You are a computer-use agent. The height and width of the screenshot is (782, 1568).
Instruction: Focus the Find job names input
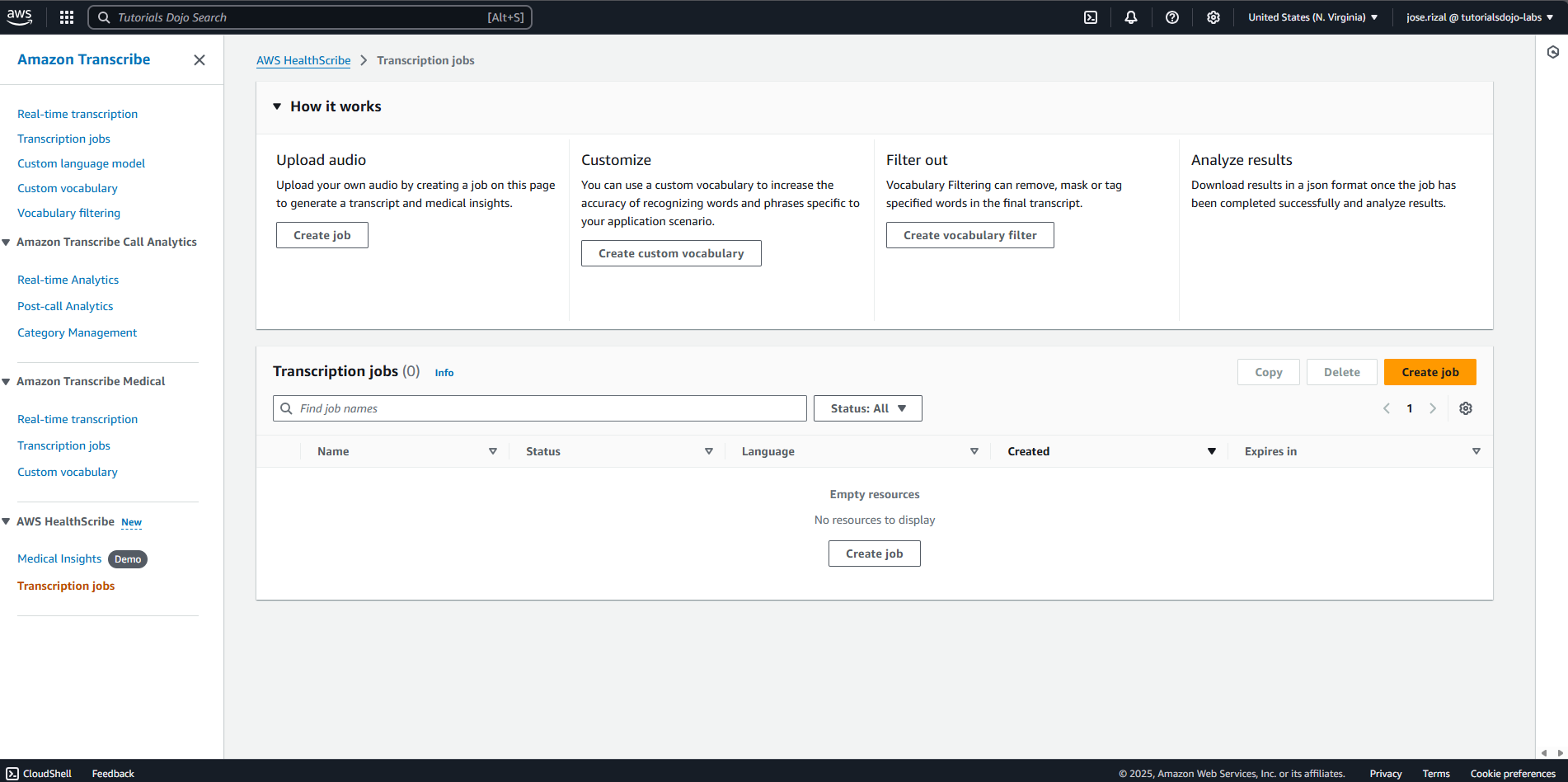click(x=540, y=408)
